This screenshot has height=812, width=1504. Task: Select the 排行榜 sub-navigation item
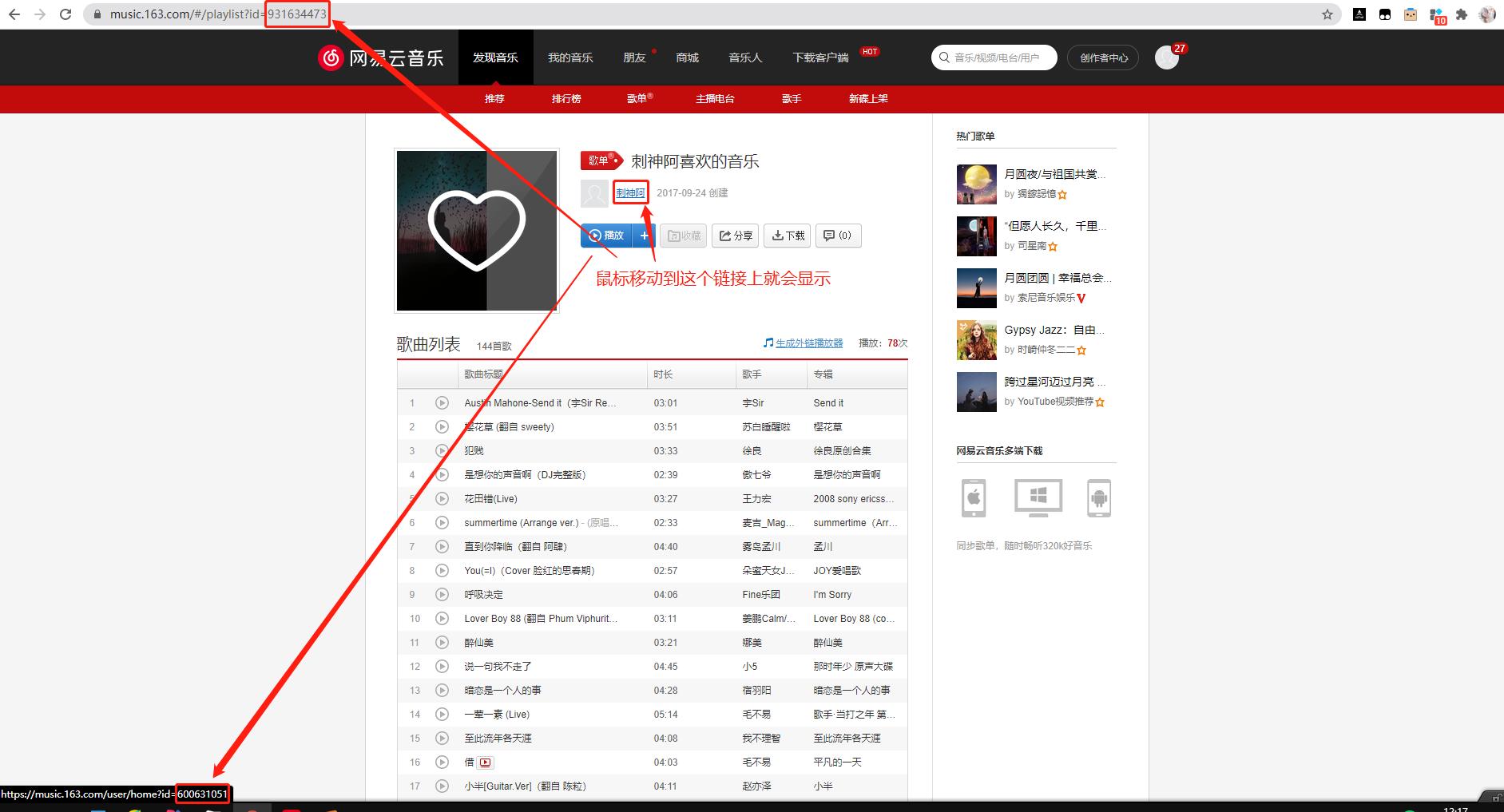click(x=566, y=99)
